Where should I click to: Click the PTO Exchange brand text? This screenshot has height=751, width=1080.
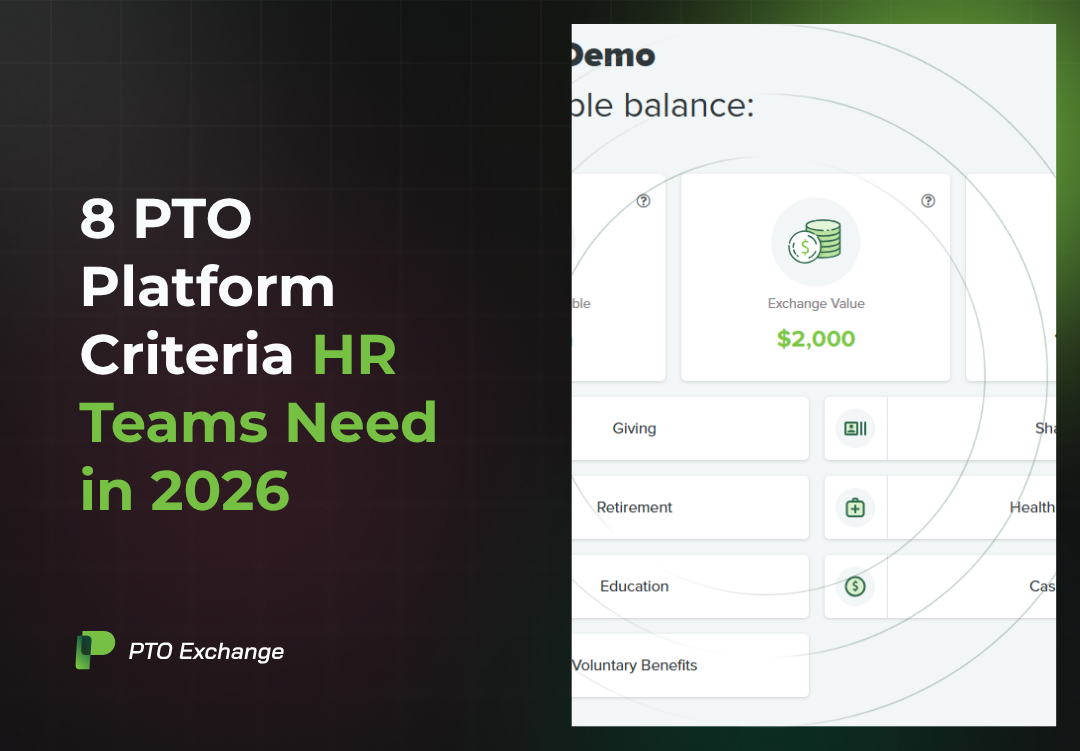tap(206, 651)
